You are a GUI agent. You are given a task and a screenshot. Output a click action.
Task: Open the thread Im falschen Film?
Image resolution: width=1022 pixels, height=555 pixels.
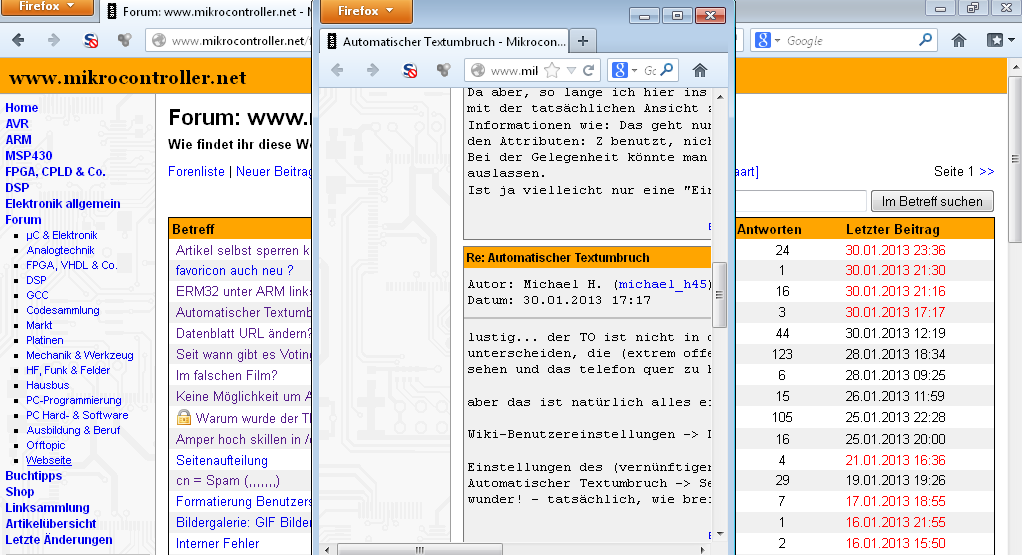[x=227, y=375]
